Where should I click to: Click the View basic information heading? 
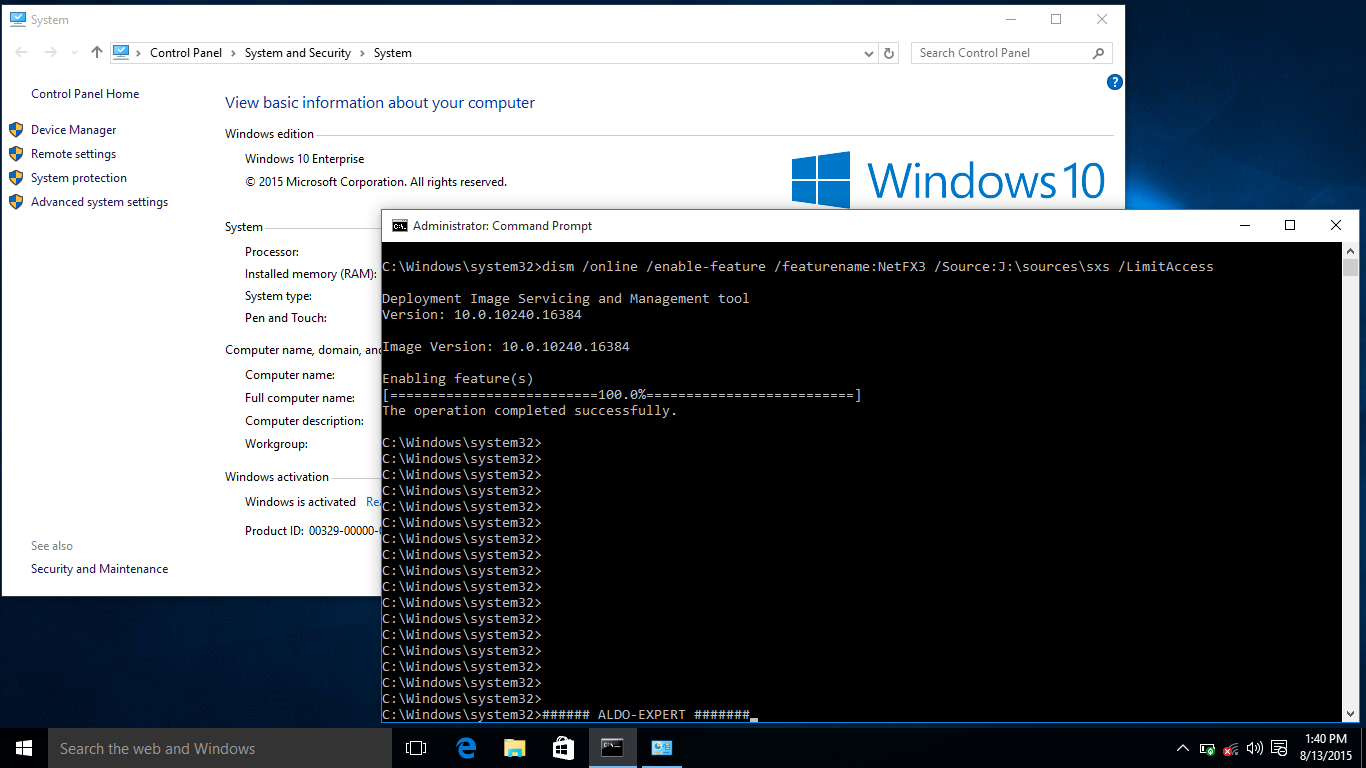point(380,103)
